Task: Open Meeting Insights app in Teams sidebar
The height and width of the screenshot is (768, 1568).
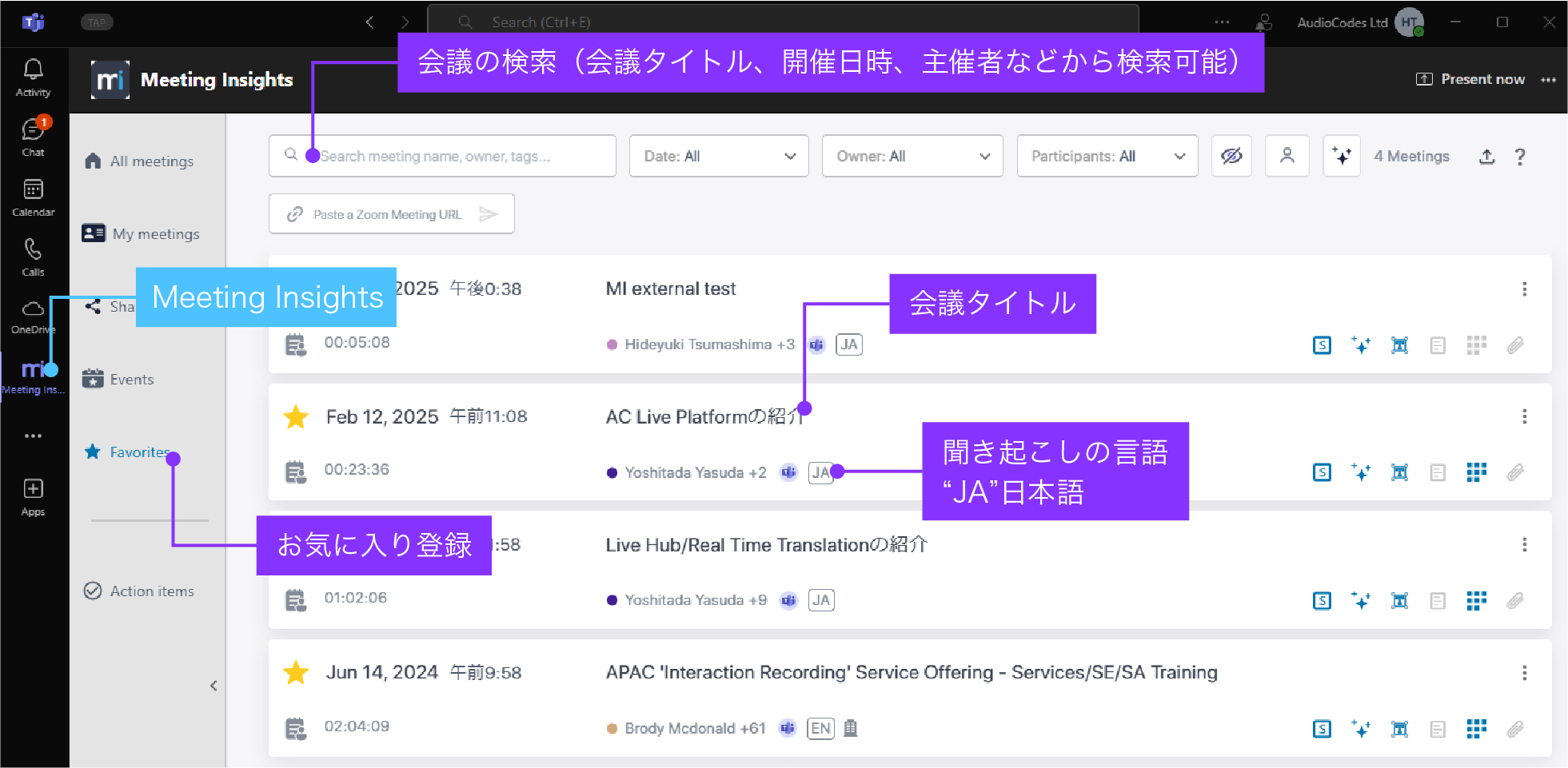Action: coord(33,376)
